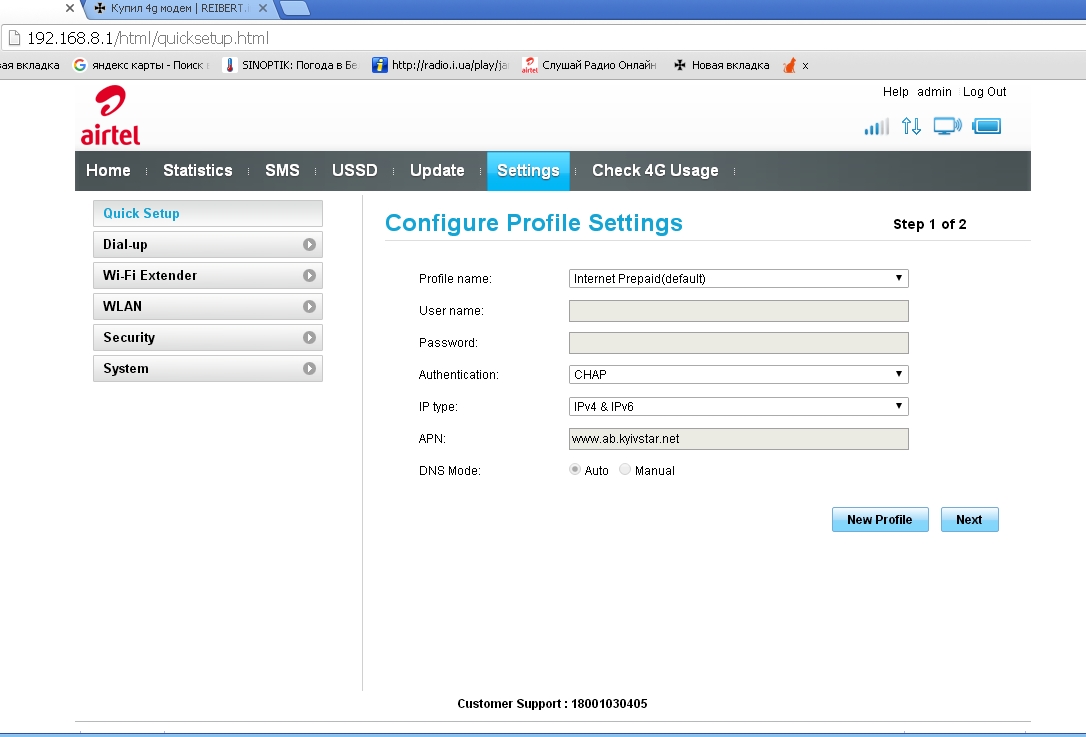Click the connected devices monitor icon
1086x737 pixels.
pyautogui.click(x=946, y=126)
